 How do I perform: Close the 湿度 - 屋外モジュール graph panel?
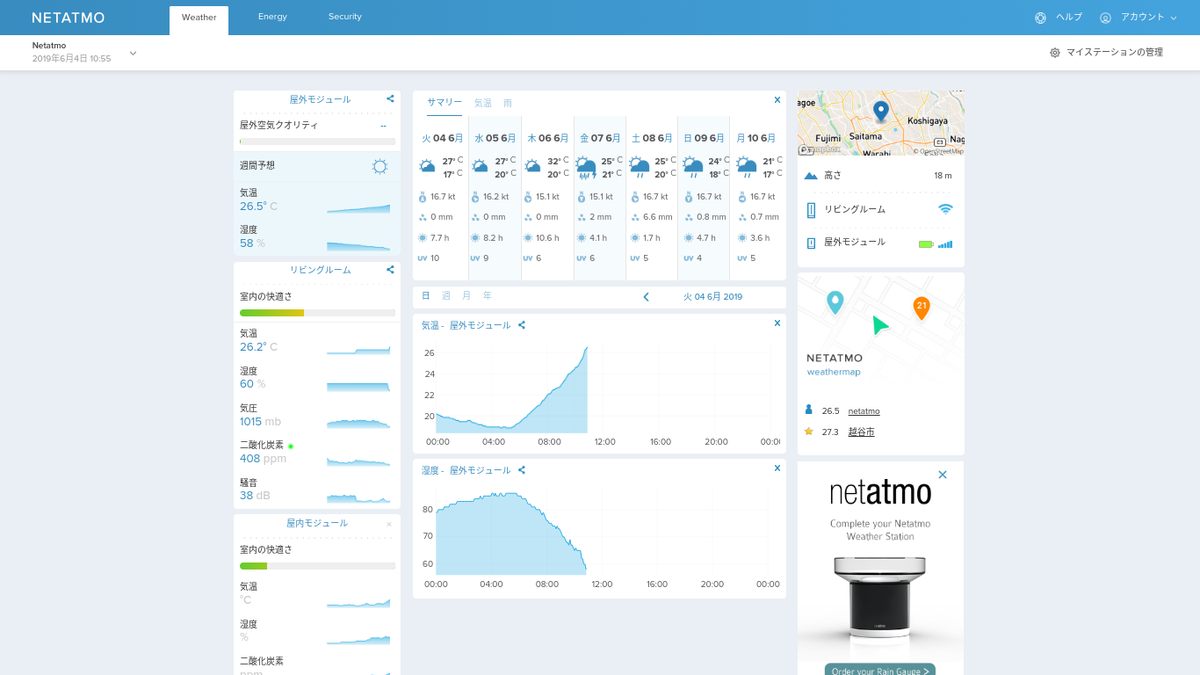777,468
